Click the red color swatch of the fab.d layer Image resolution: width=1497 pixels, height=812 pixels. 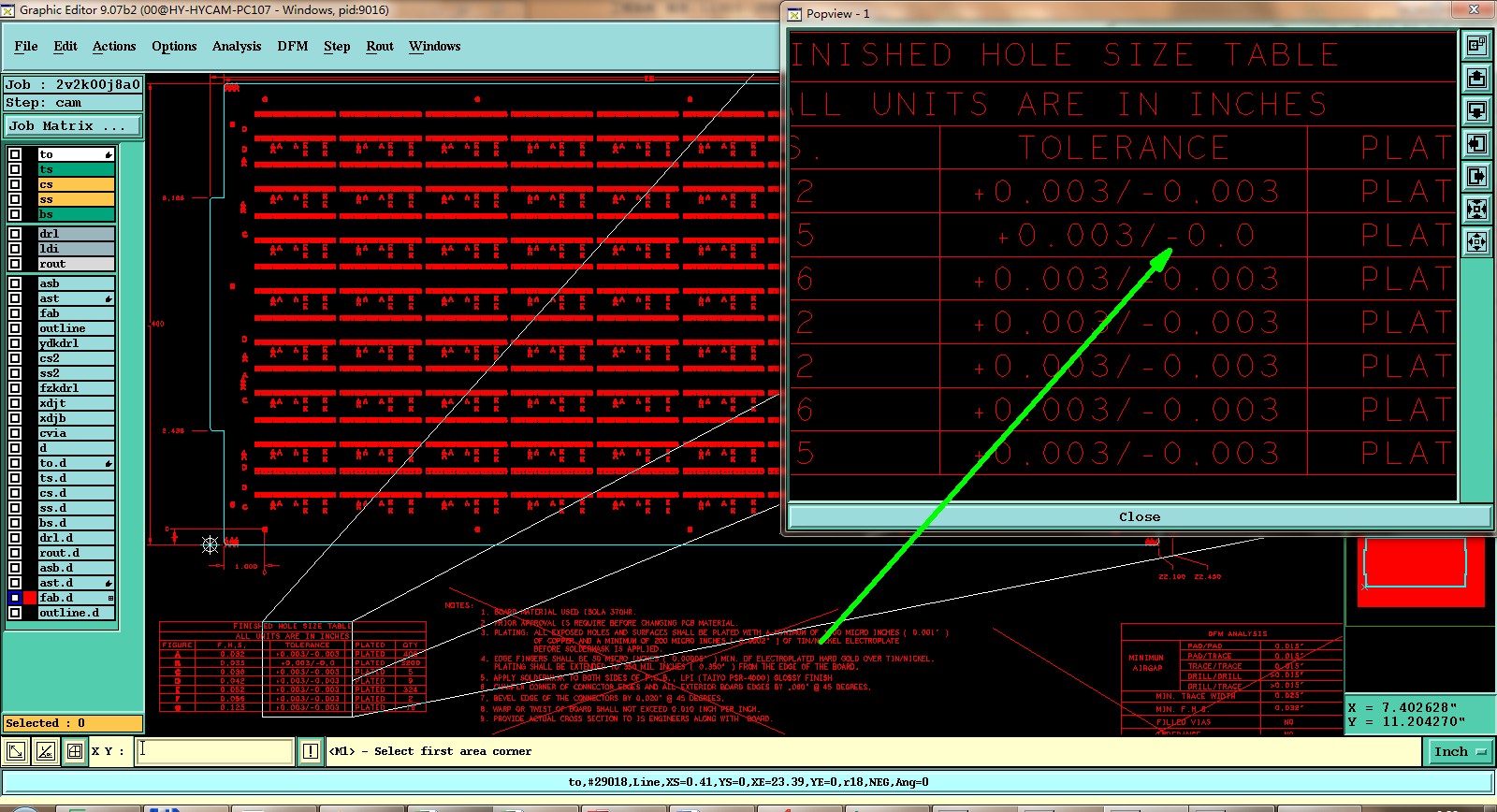[x=30, y=598]
